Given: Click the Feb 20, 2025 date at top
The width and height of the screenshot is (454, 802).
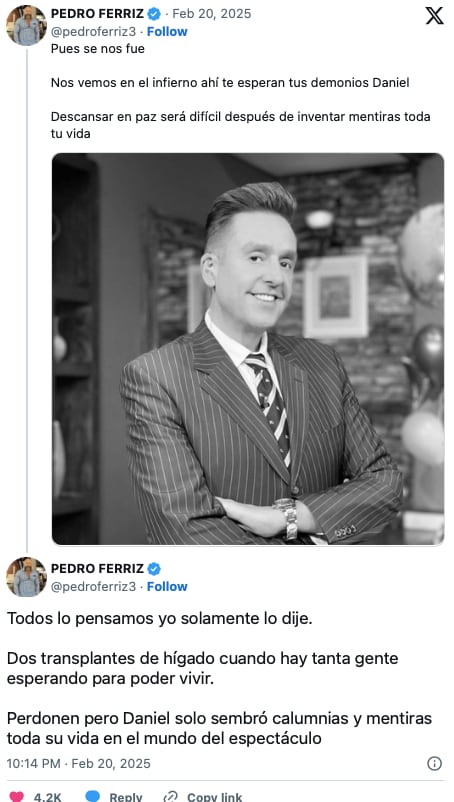Looking at the screenshot, I should click(212, 14).
